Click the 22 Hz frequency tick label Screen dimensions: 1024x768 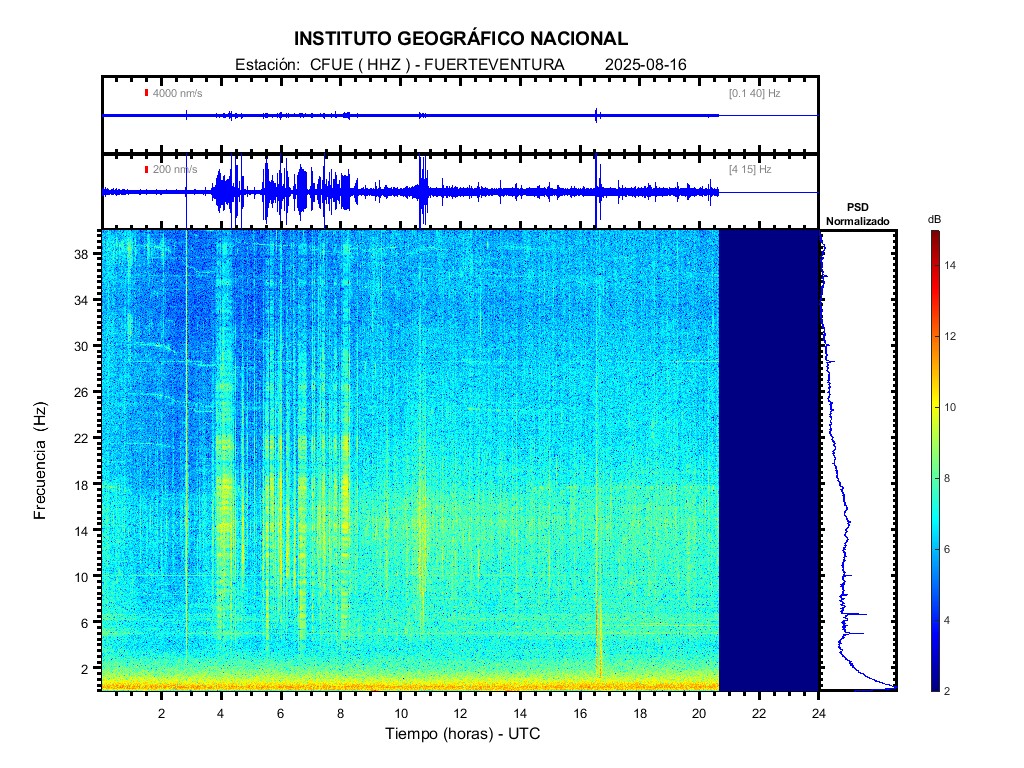pos(81,438)
